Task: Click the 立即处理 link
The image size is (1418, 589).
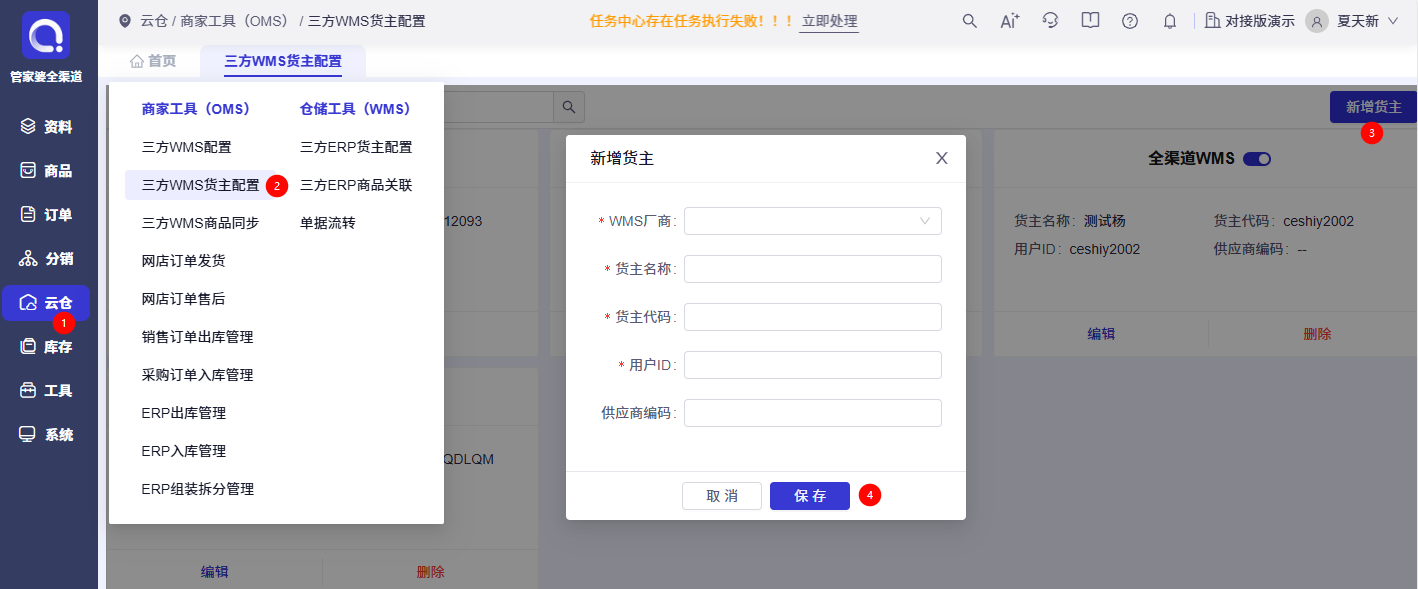Action: pos(829,21)
